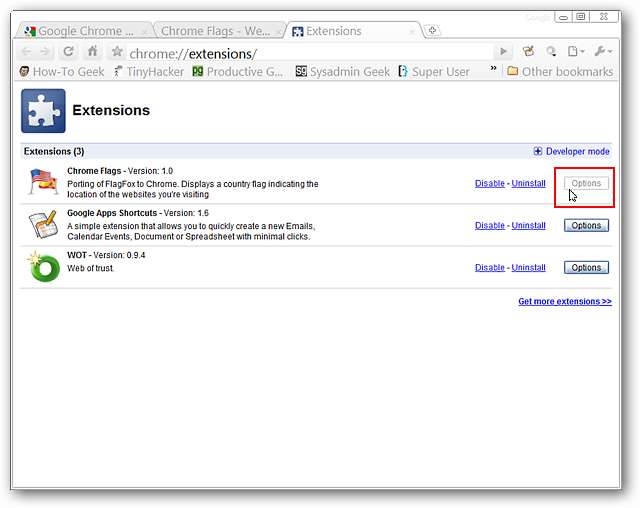Bookmark this page with the star icon
This screenshot has height=508, width=640.
[117, 52]
